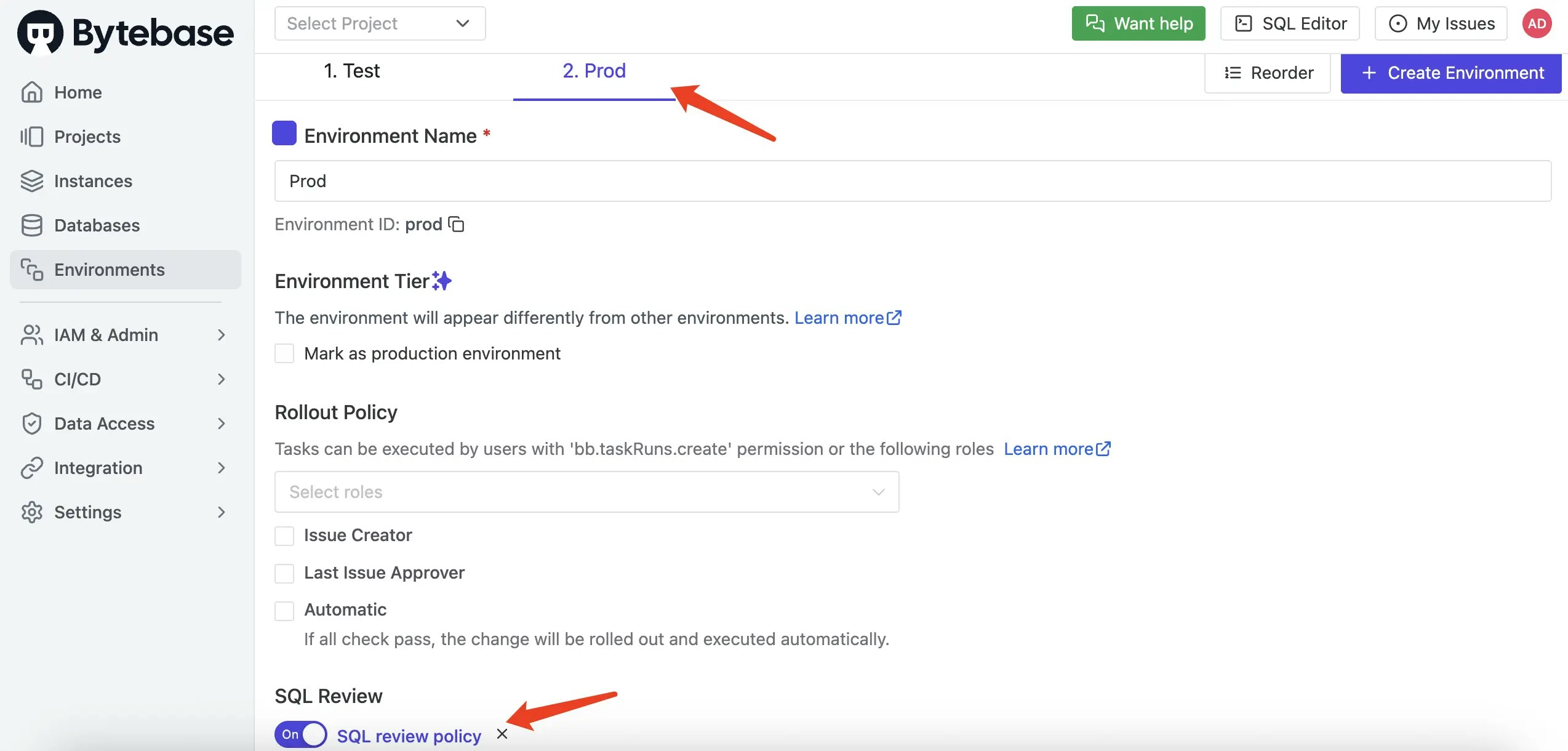
Task: Turn off the SQL Review toggle
Action: [301, 734]
